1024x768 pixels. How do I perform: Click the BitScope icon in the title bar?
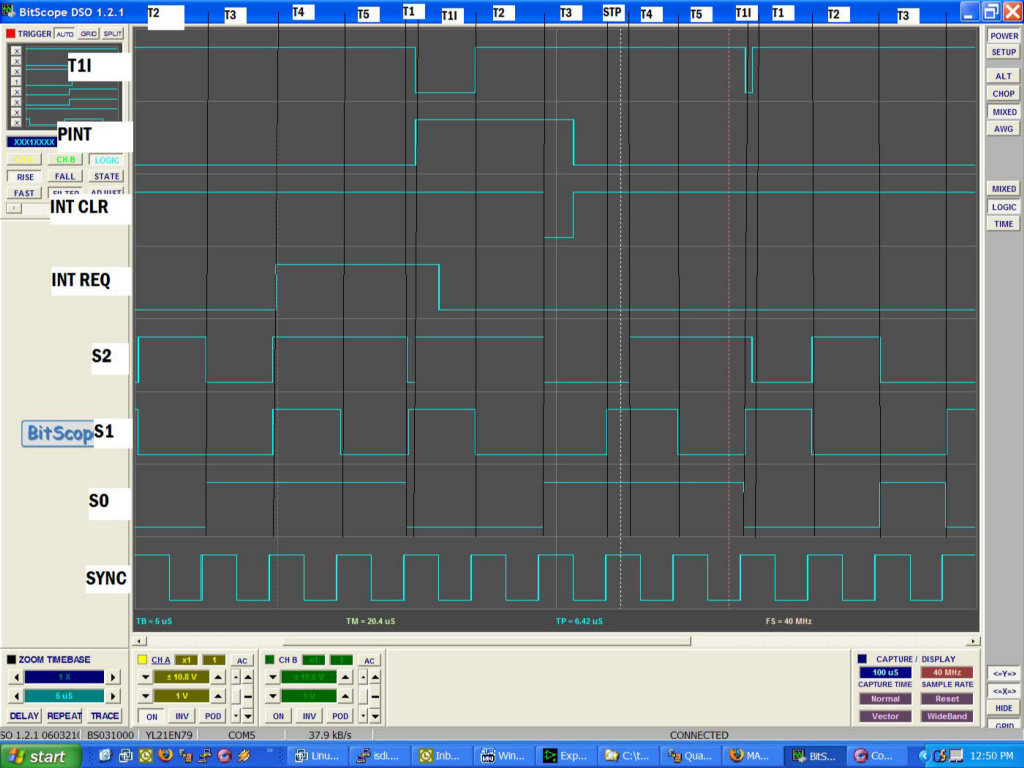coord(8,11)
